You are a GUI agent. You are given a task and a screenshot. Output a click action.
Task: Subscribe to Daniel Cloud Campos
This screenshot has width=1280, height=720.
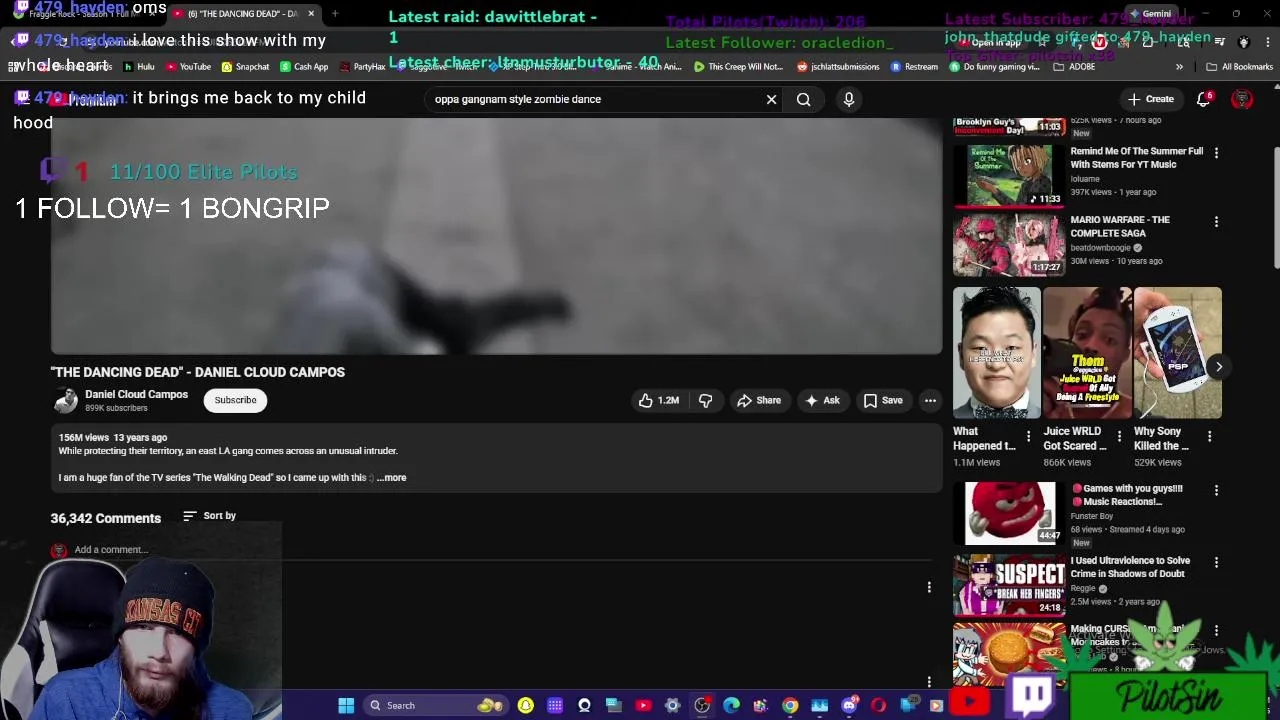pyautogui.click(x=235, y=400)
